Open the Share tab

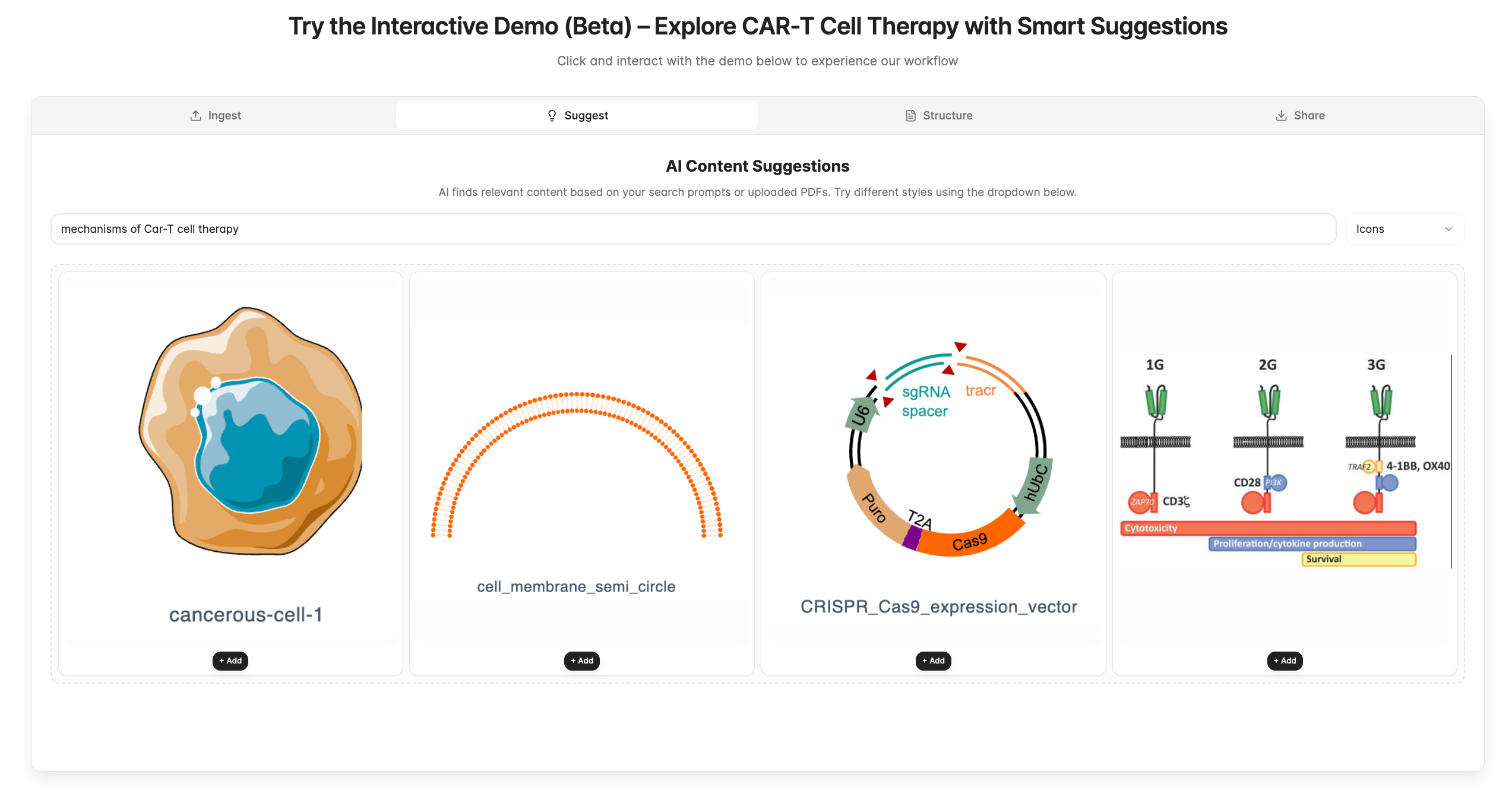click(x=1300, y=115)
